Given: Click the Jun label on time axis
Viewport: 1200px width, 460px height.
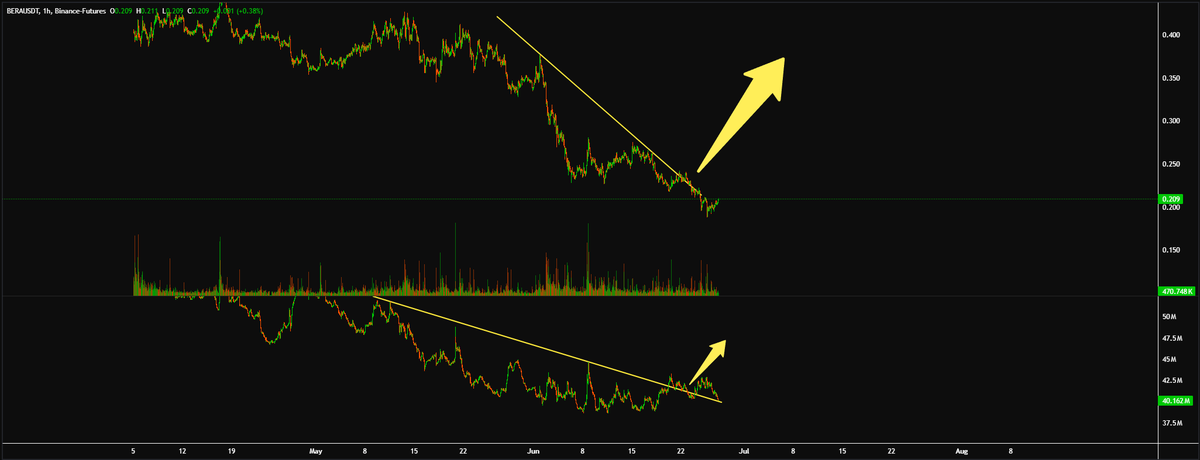Looking at the screenshot, I should 531,450.
